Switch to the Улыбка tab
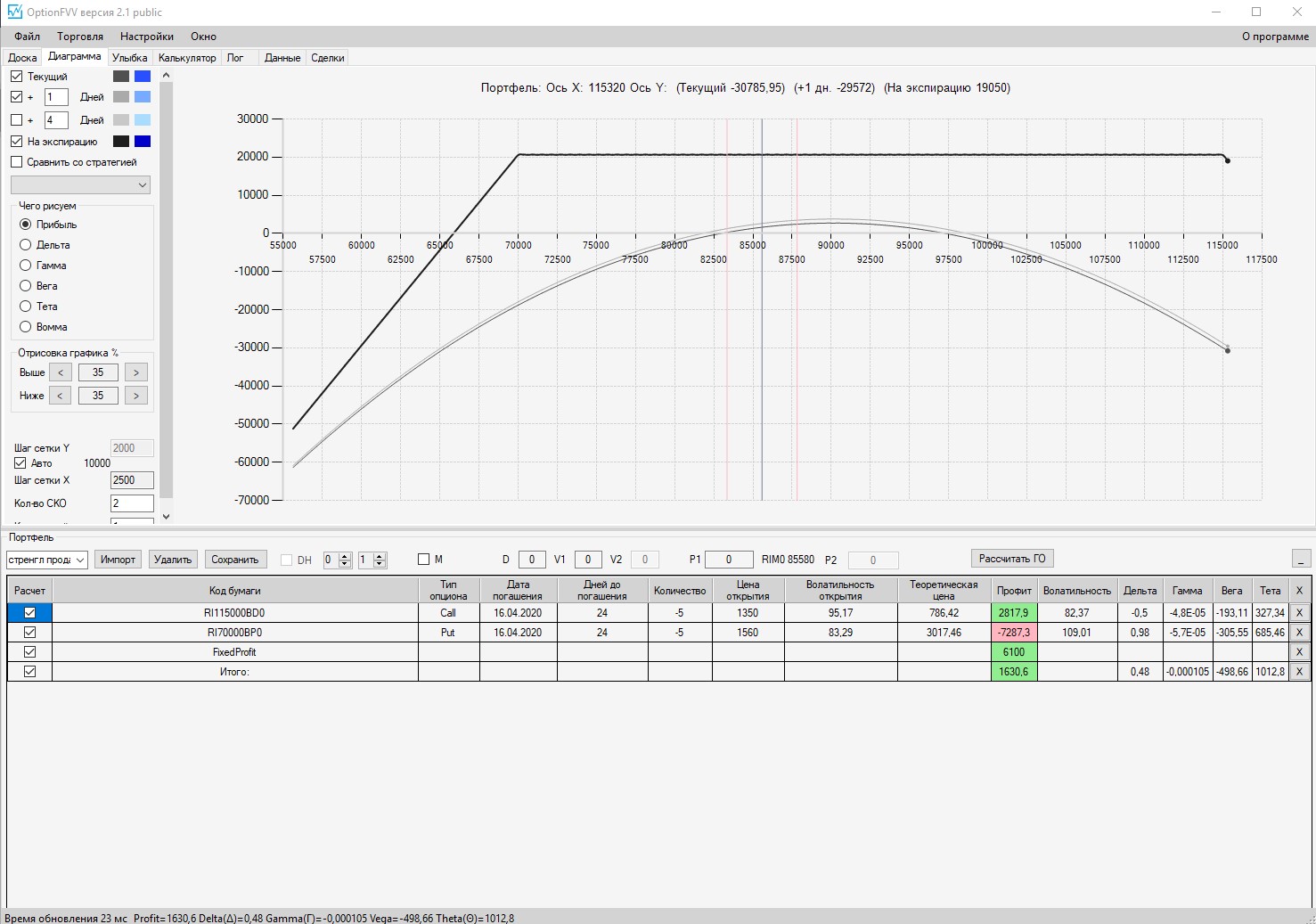Viewport: 1316px width, 924px height. [x=130, y=58]
